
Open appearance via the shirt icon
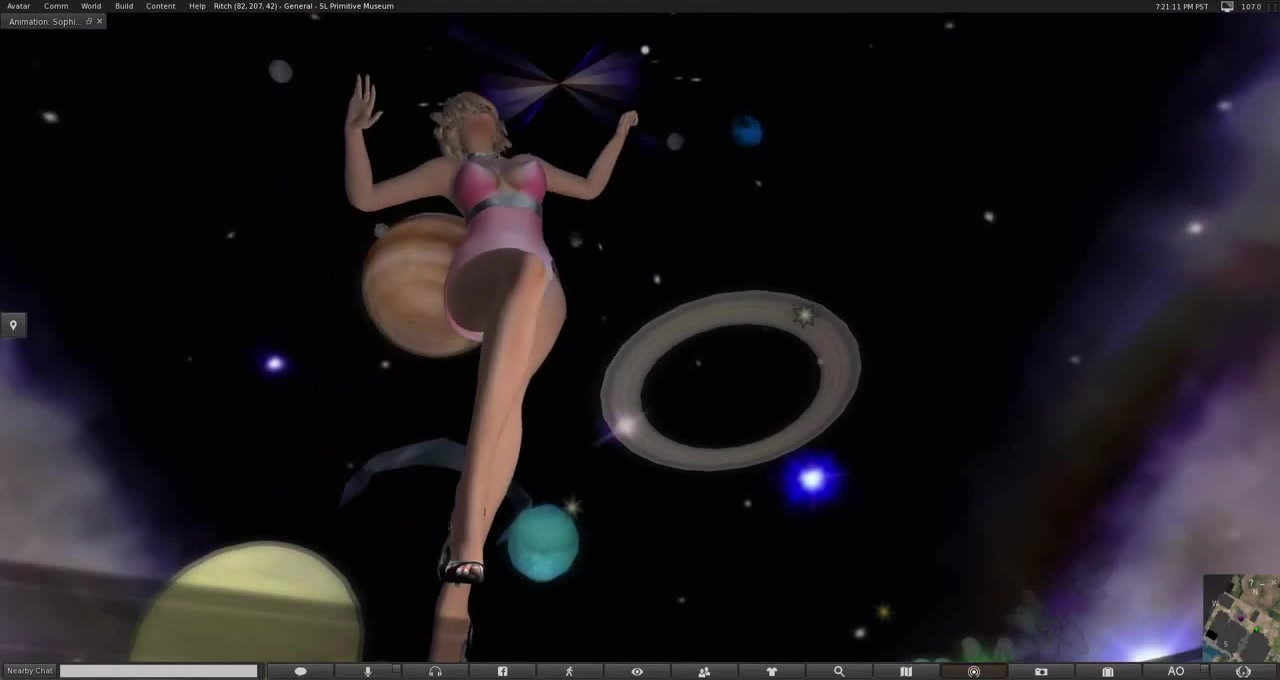771,671
